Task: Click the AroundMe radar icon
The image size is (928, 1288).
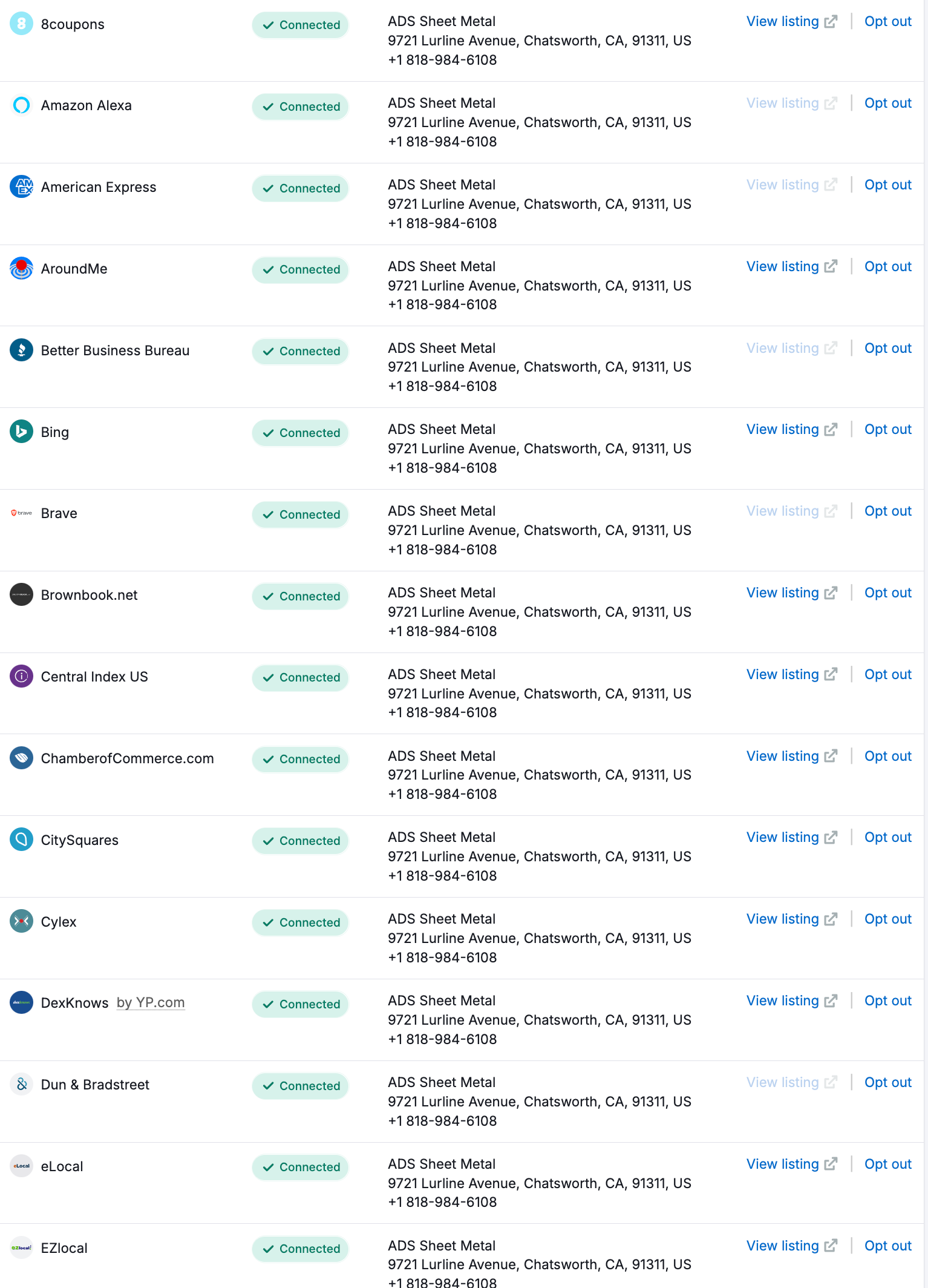Action: (x=21, y=268)
